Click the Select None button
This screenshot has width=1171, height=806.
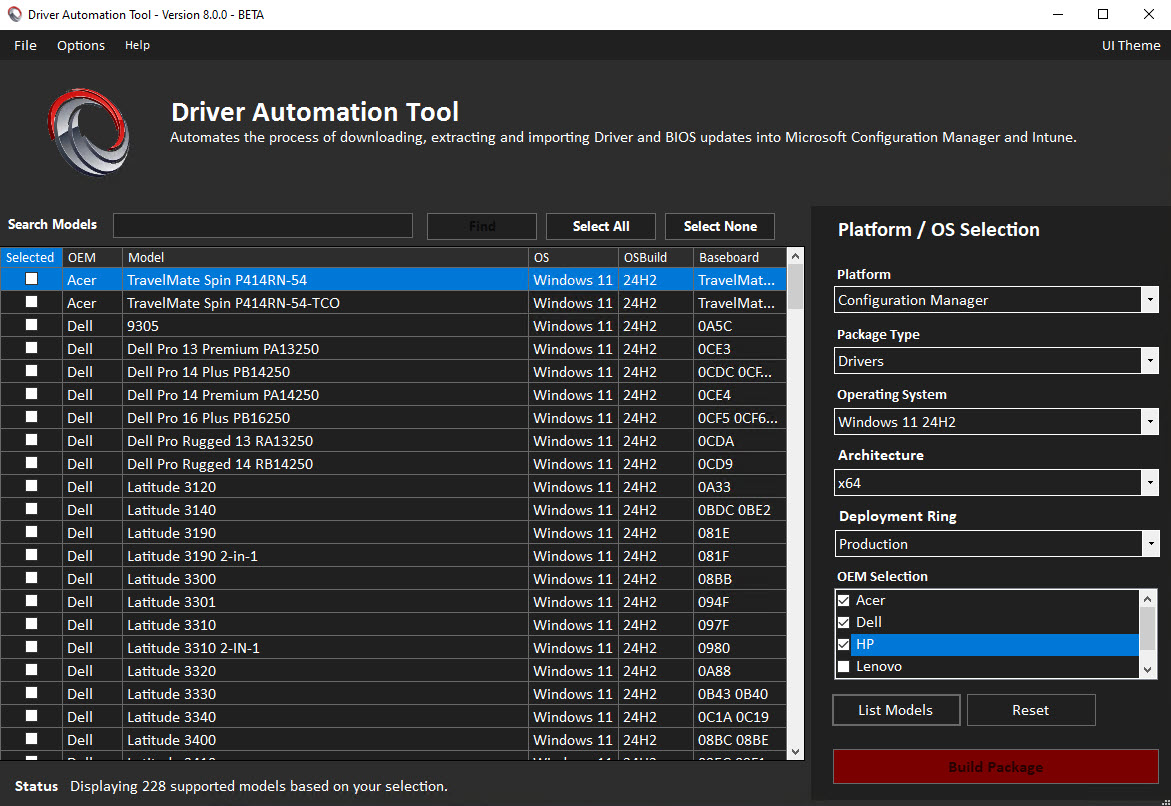(719, 226)
